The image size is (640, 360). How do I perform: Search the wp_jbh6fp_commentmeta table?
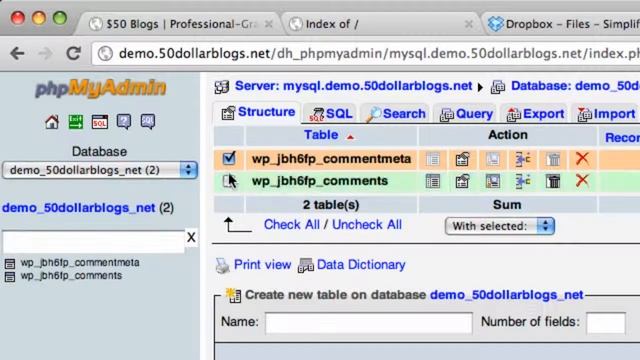click(493, 159)
